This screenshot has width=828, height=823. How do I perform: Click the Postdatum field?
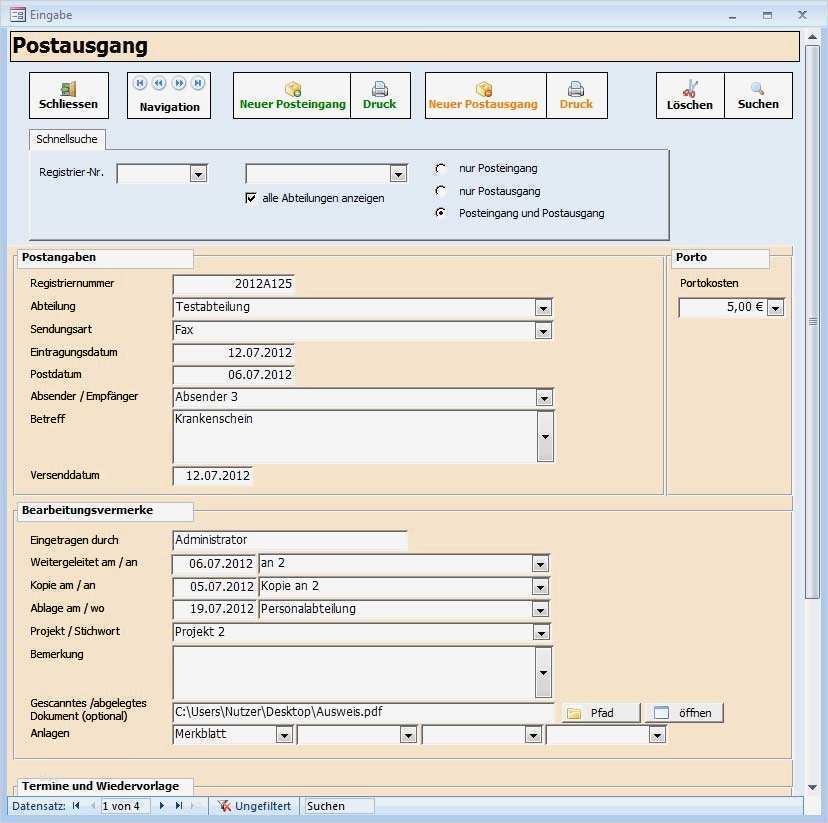233,375
